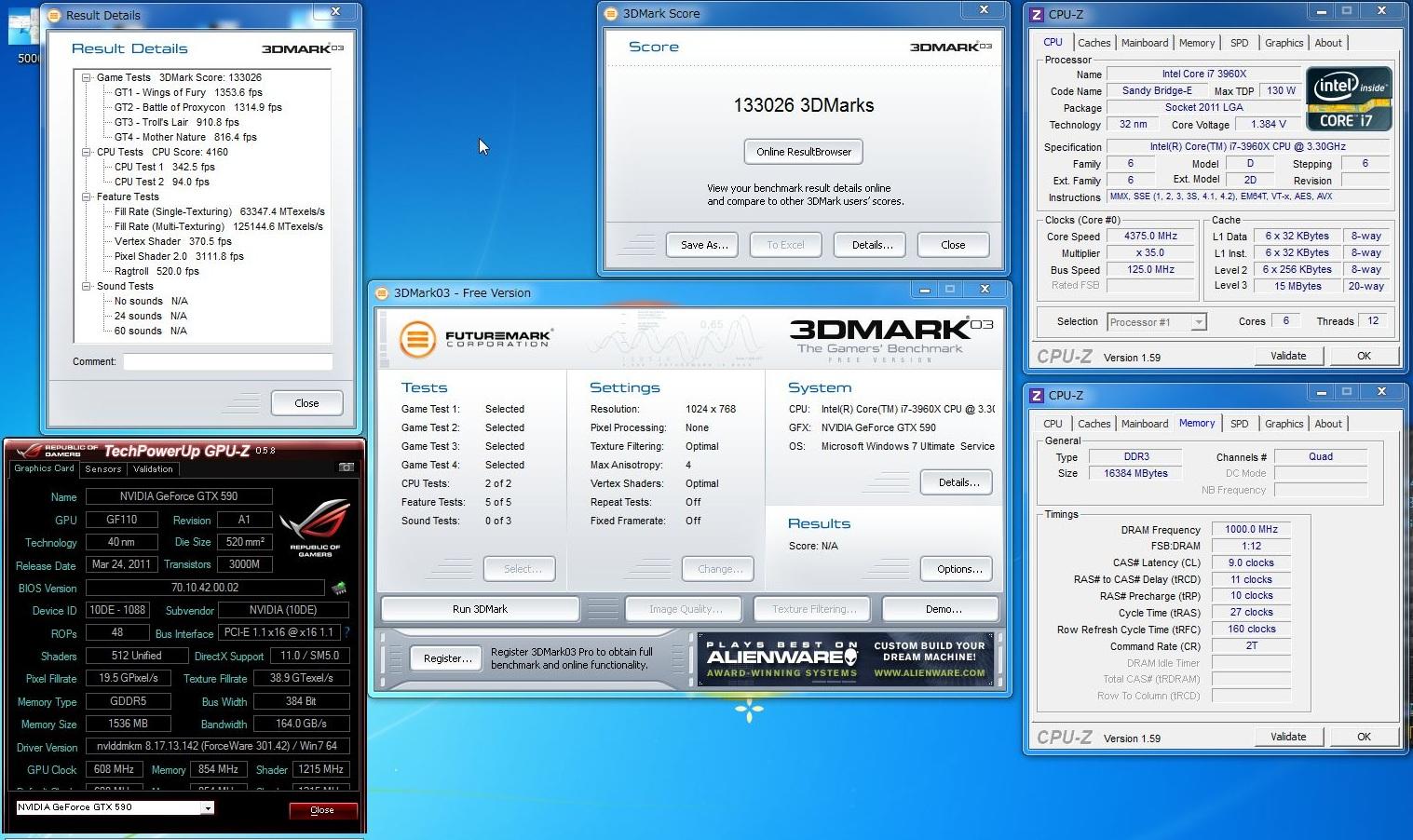Image resolution: width=1413 pixels, height=840 pixels.
Task: Switch to the Sensors tab in GPU-Z
Action: point(103,469)
